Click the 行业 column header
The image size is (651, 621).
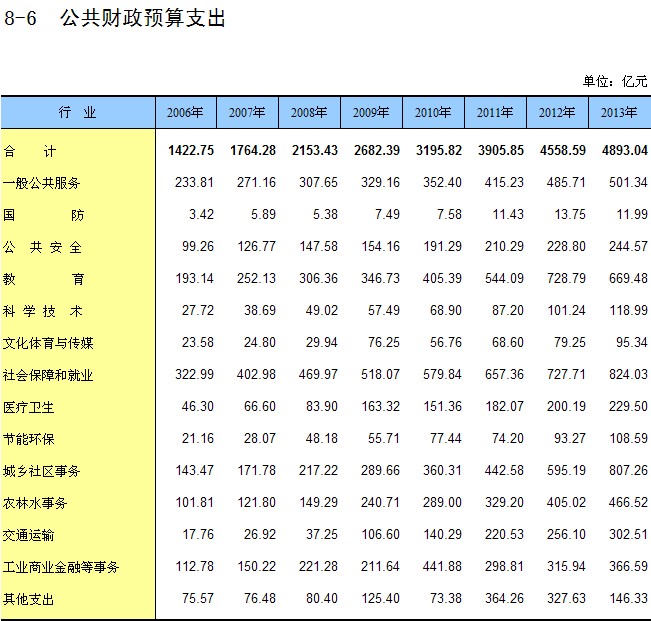(78, 112)
